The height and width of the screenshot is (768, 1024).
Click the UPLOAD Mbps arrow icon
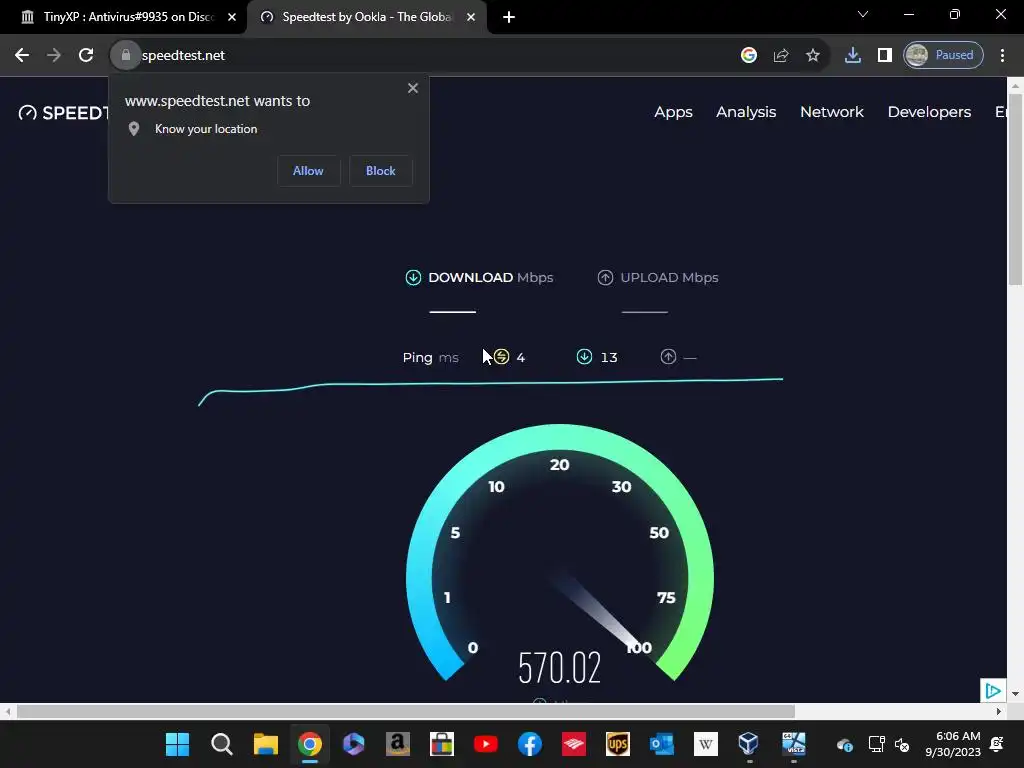[605, 278]
